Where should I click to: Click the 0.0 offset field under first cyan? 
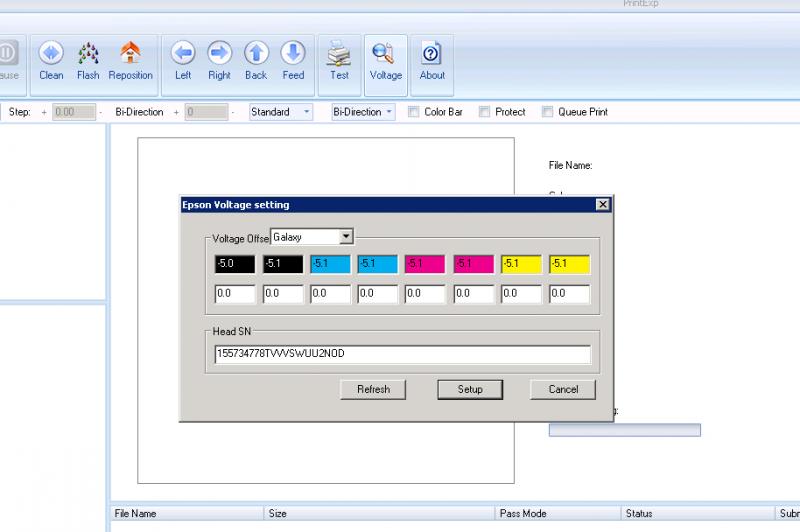[330, 294]
